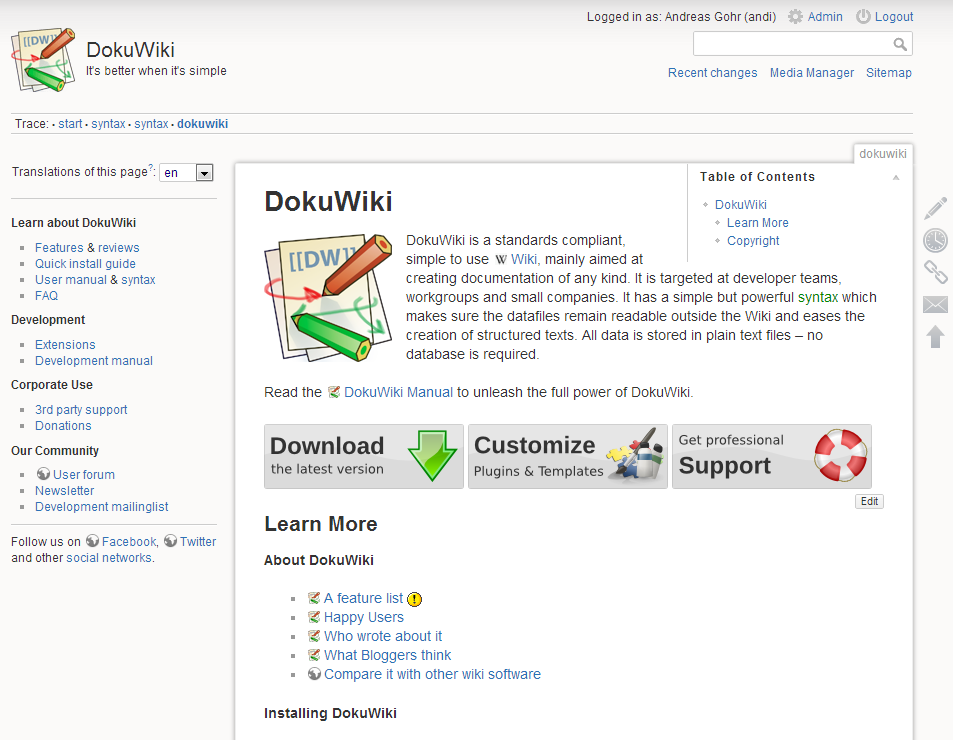
Task: Open Recent changes page
Action: click(712, 73)
